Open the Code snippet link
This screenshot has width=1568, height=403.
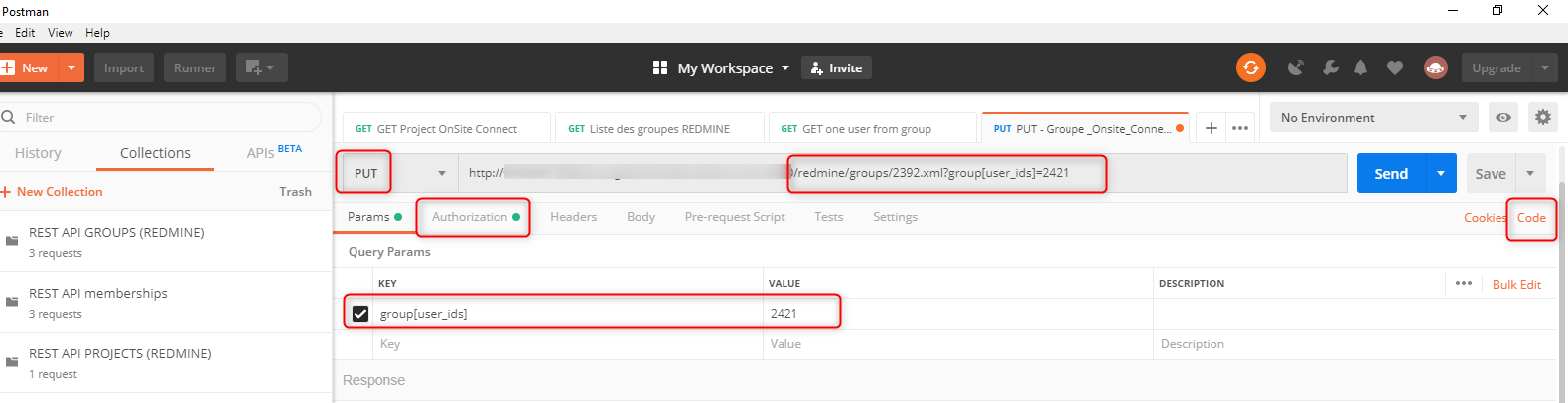(1531, 218)
